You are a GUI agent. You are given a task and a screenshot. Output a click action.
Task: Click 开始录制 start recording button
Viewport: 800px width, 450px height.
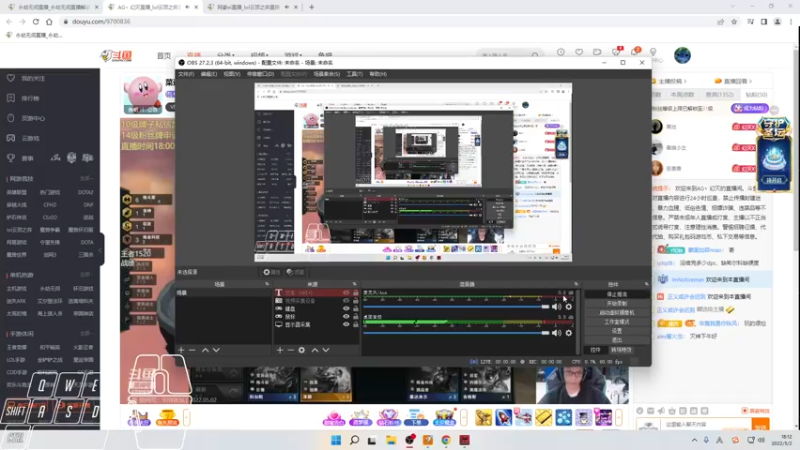point(617,304)
